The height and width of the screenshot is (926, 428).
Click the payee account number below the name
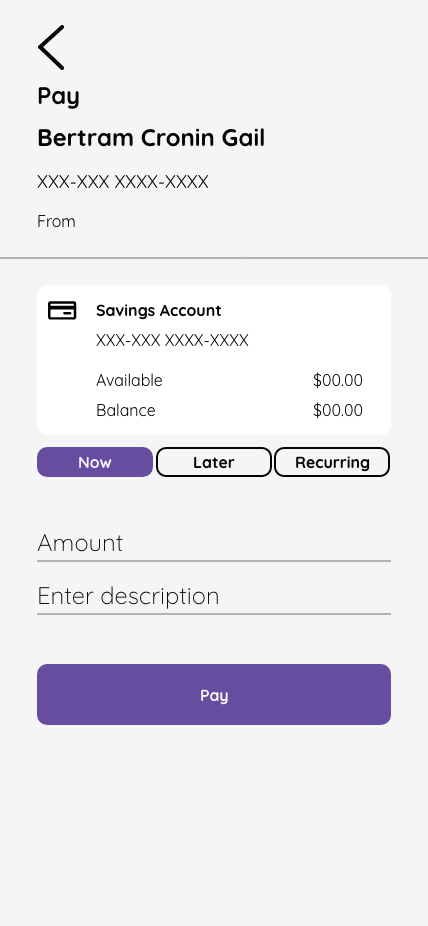123,182
